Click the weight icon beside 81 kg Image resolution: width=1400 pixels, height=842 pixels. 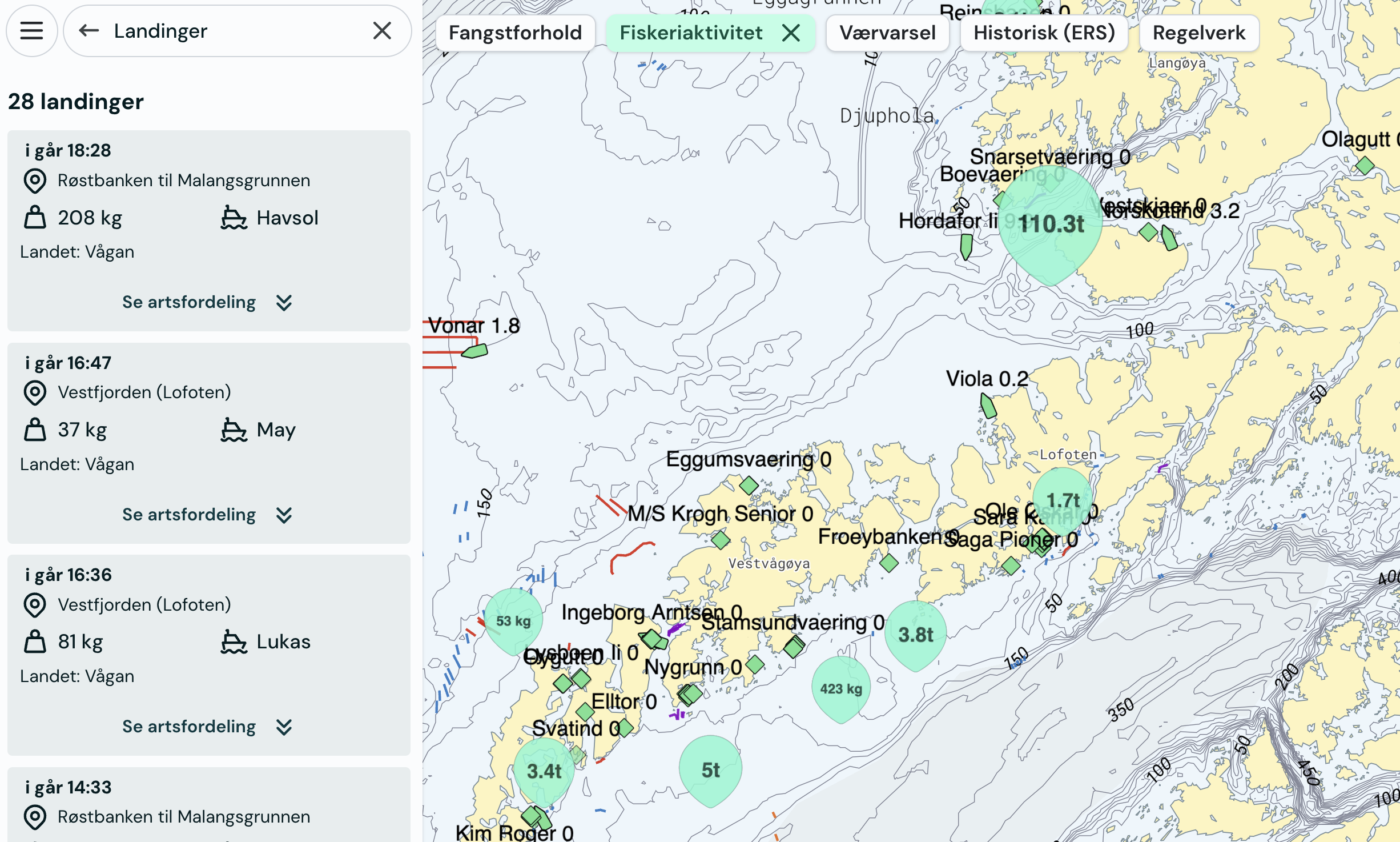[35, 641]
